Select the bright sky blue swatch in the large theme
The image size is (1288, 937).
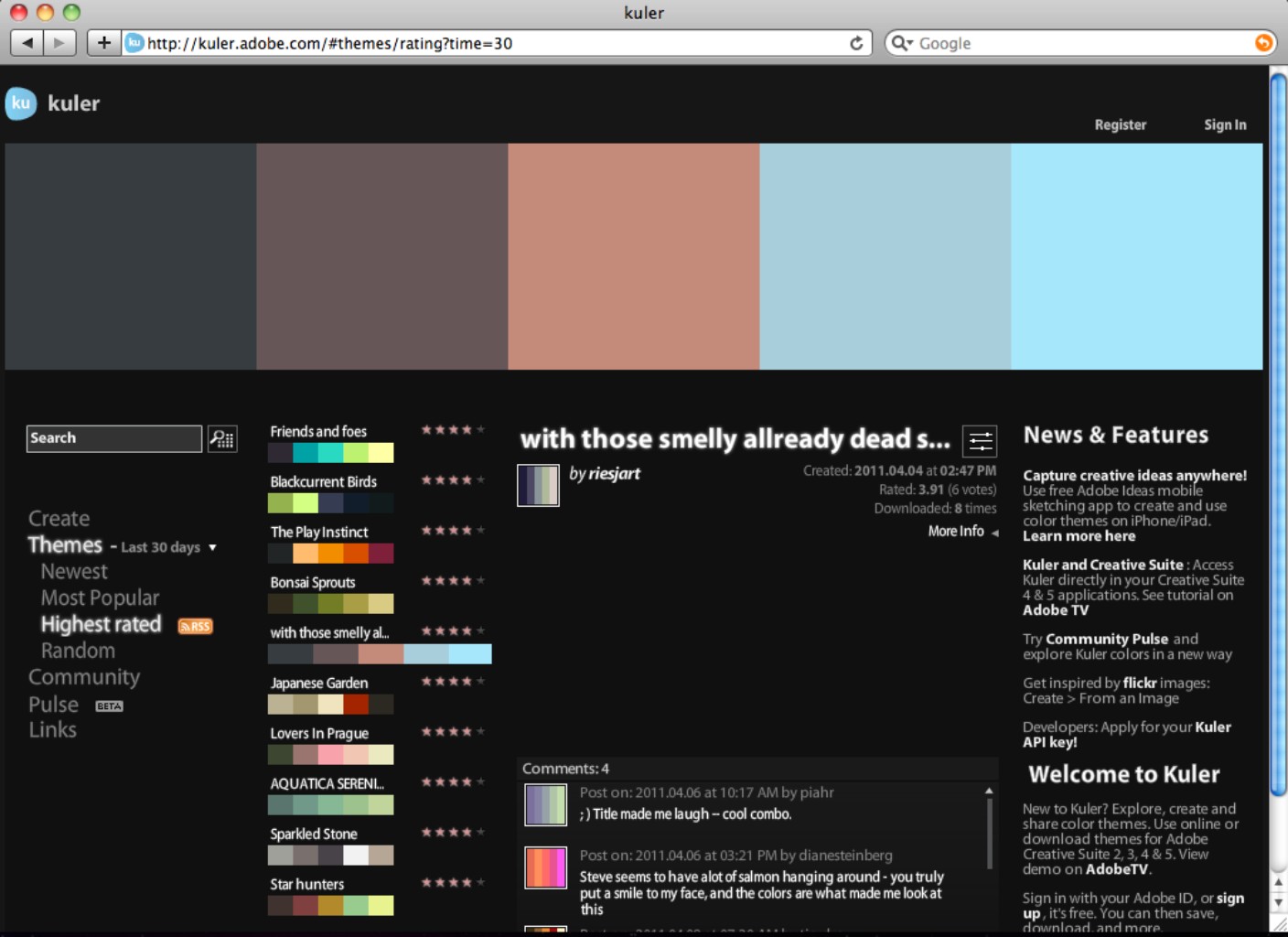click(x=1137, y=256)
